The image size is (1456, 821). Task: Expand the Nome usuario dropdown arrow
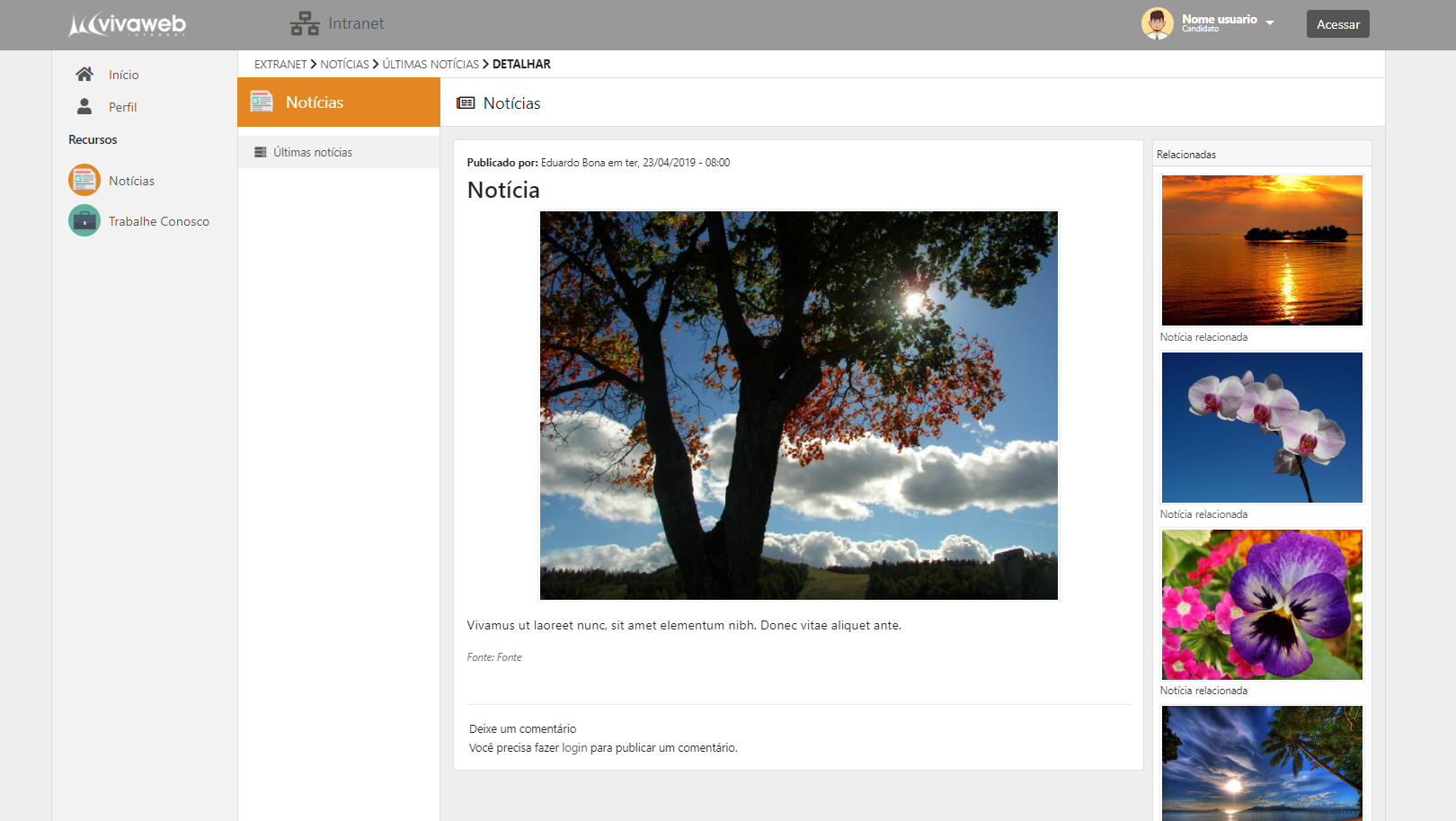[x=1270, y=22]
